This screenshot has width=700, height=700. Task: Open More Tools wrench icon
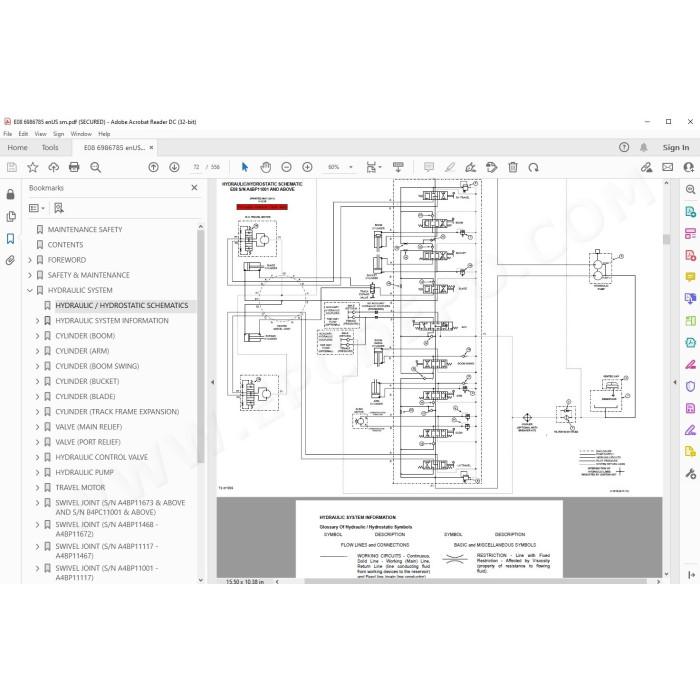[x=690, y=474]
